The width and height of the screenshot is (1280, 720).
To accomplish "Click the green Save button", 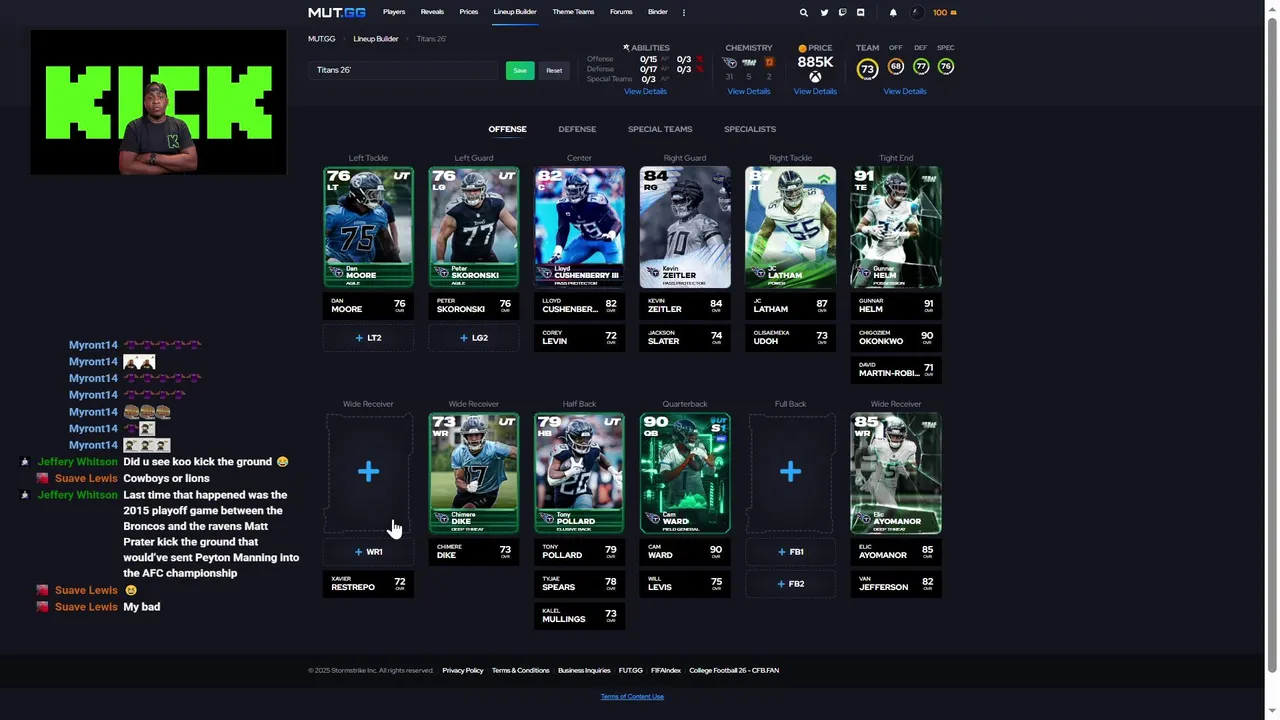I will tap(520, 70).
